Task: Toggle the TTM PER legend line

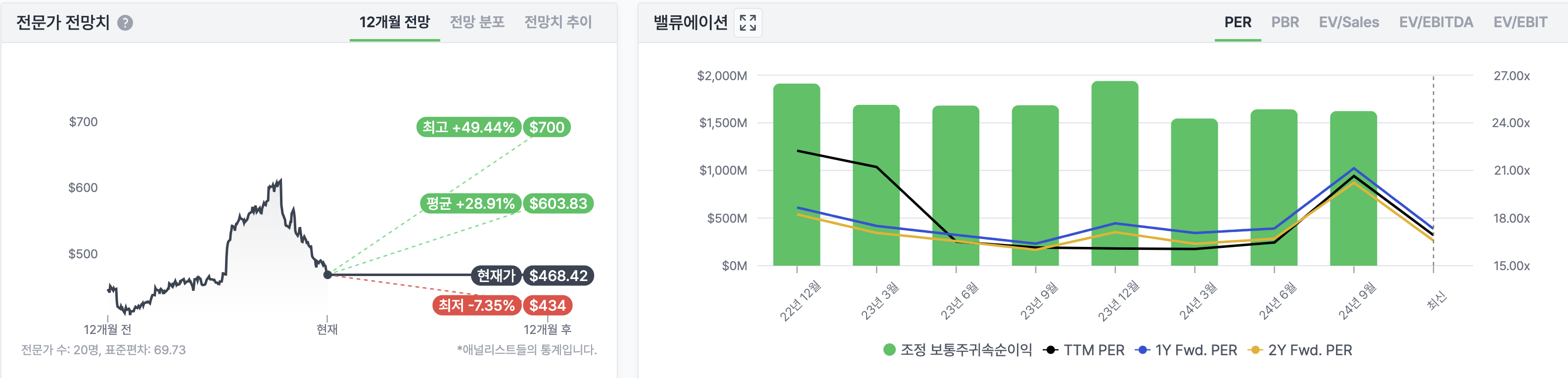Action: 1084,350
